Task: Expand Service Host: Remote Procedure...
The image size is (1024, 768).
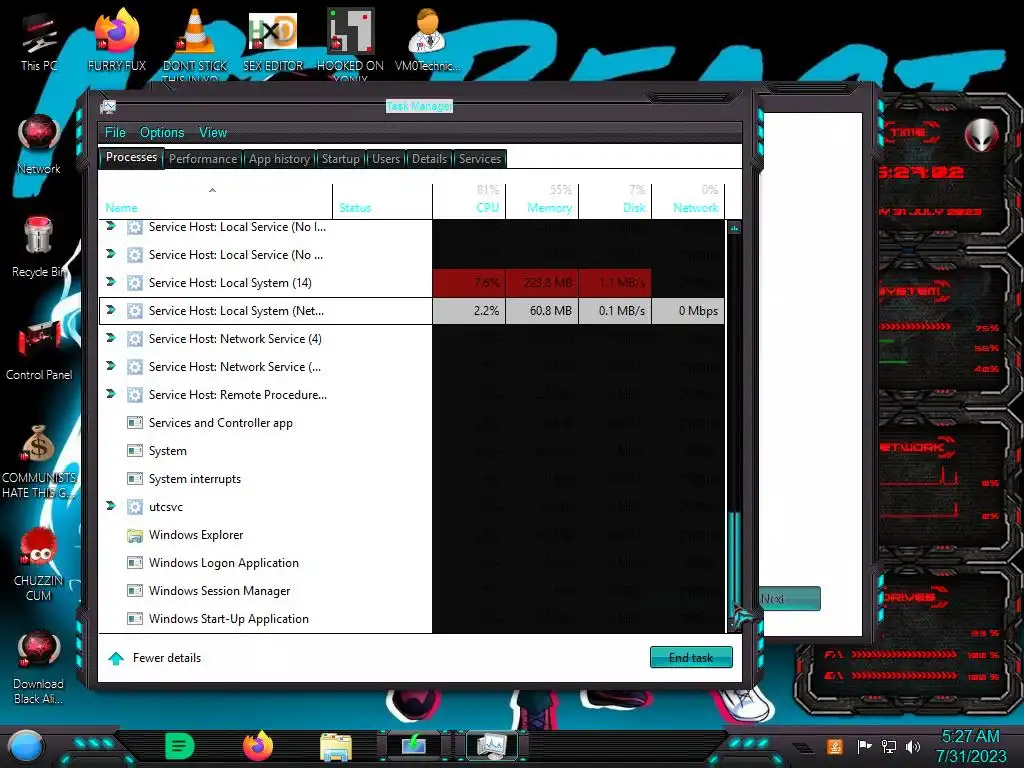Action: point(111,394)
